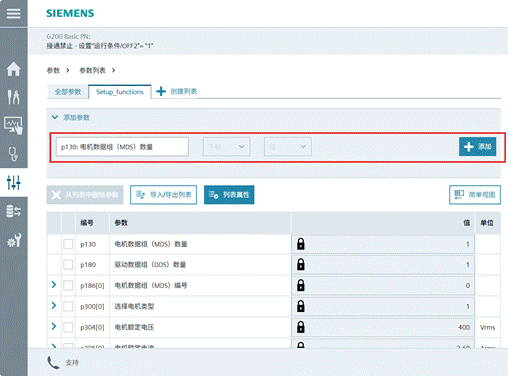This screenshot has height=376, width=508.
Task: Collapse the 添加参数 section
Action: pos(55,117)
